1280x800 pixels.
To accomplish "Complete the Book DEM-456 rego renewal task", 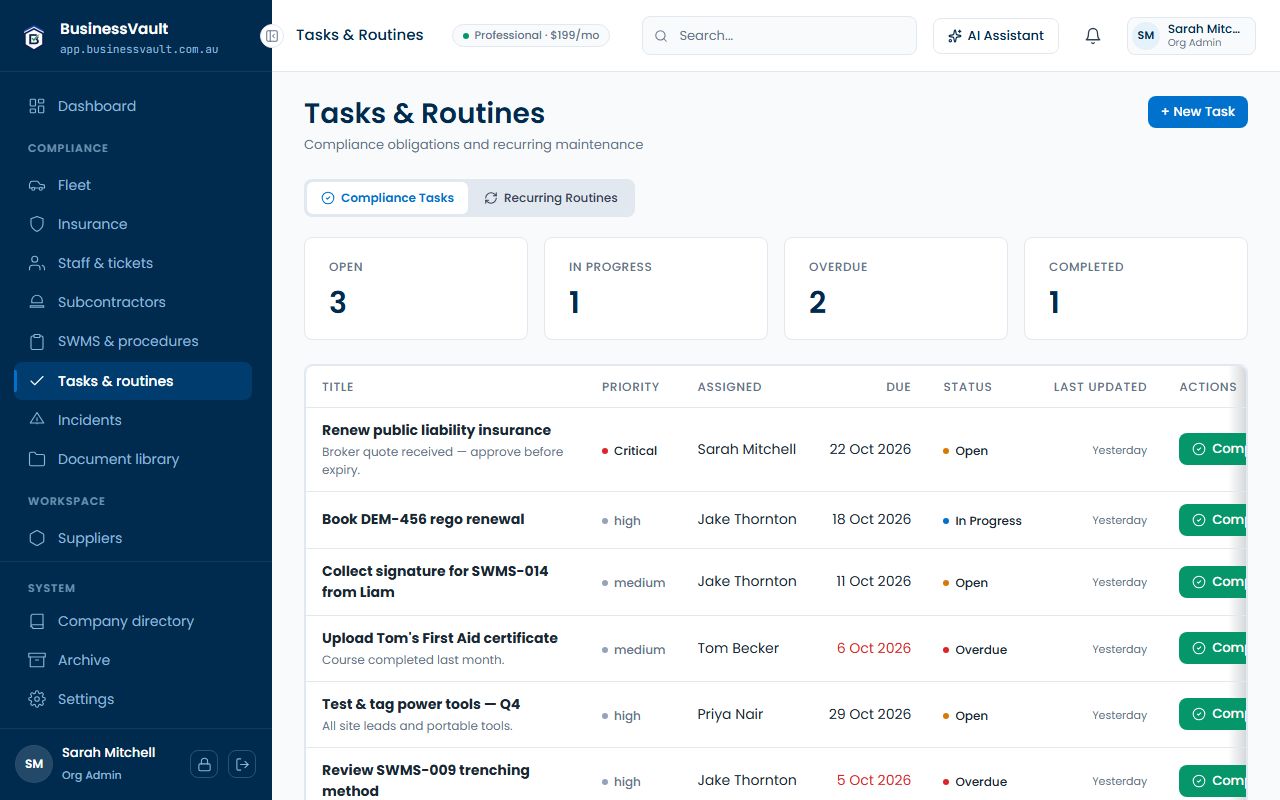I will point(1213,520).
